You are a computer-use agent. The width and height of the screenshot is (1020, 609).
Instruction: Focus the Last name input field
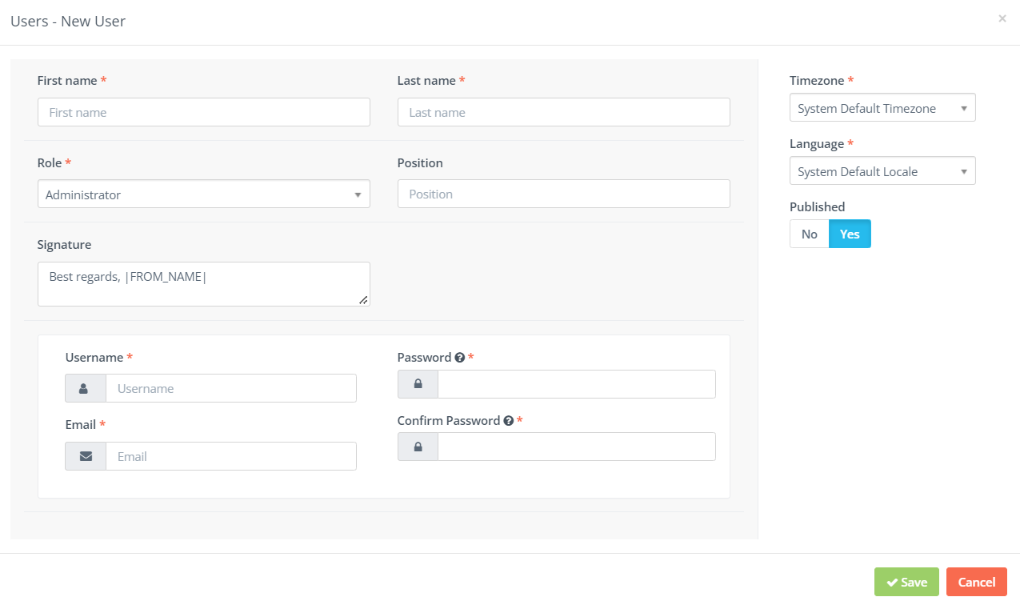pos(563,112)
